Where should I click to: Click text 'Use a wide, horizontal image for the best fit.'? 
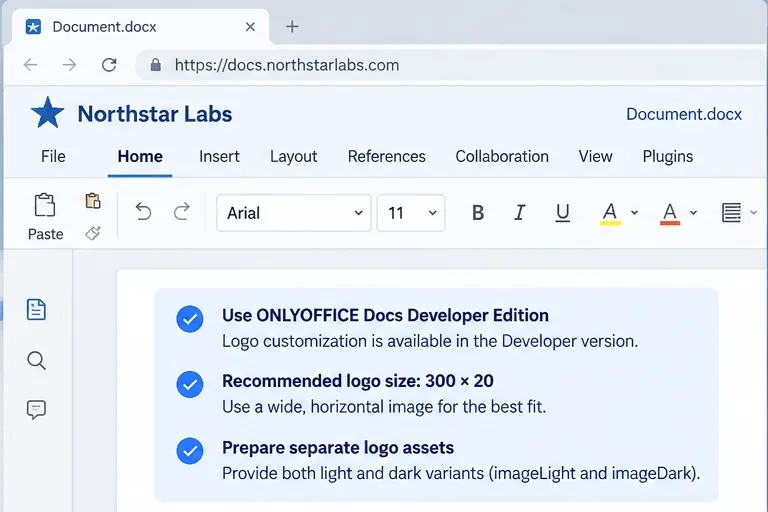point(384,407)
